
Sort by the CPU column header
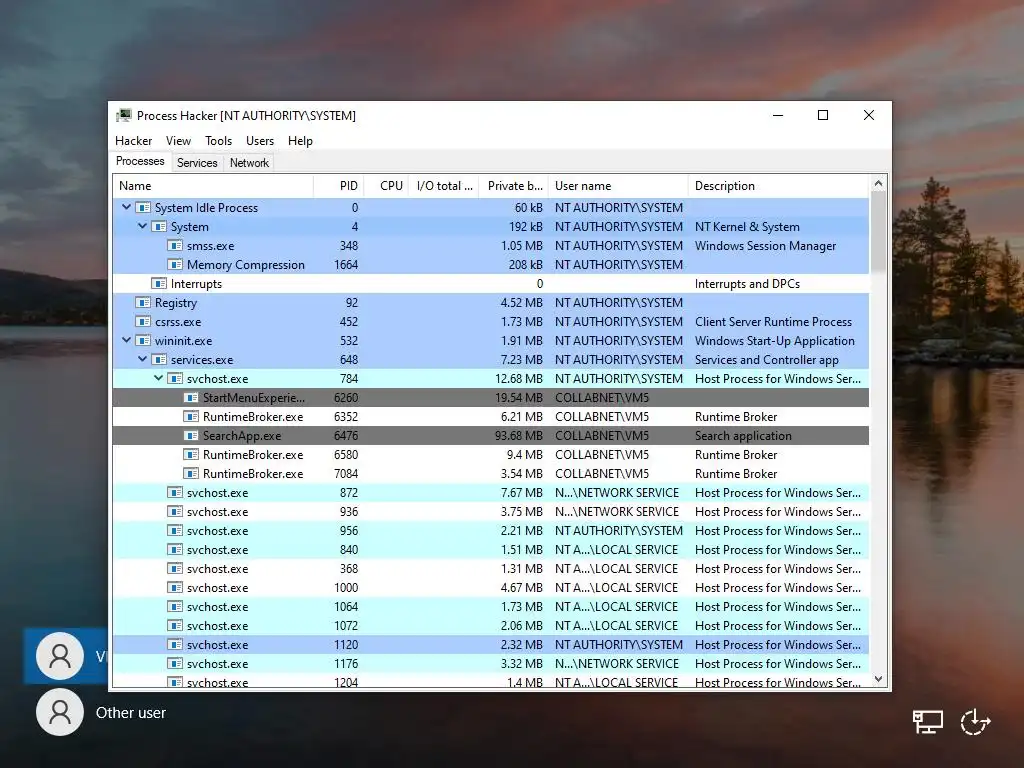(387, 185)
